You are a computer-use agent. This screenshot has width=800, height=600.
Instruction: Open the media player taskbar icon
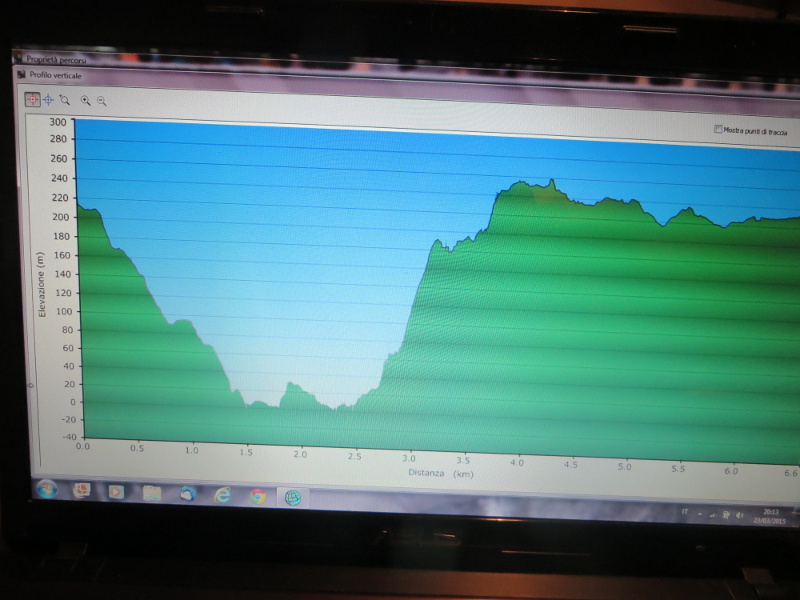(x=116, y=492)
